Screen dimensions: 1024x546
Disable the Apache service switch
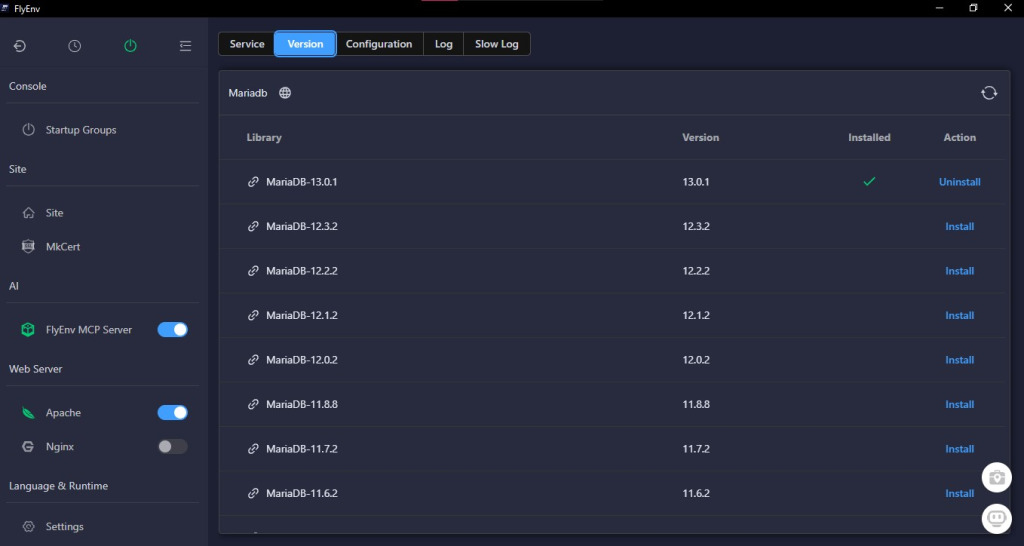coord(172,413)
